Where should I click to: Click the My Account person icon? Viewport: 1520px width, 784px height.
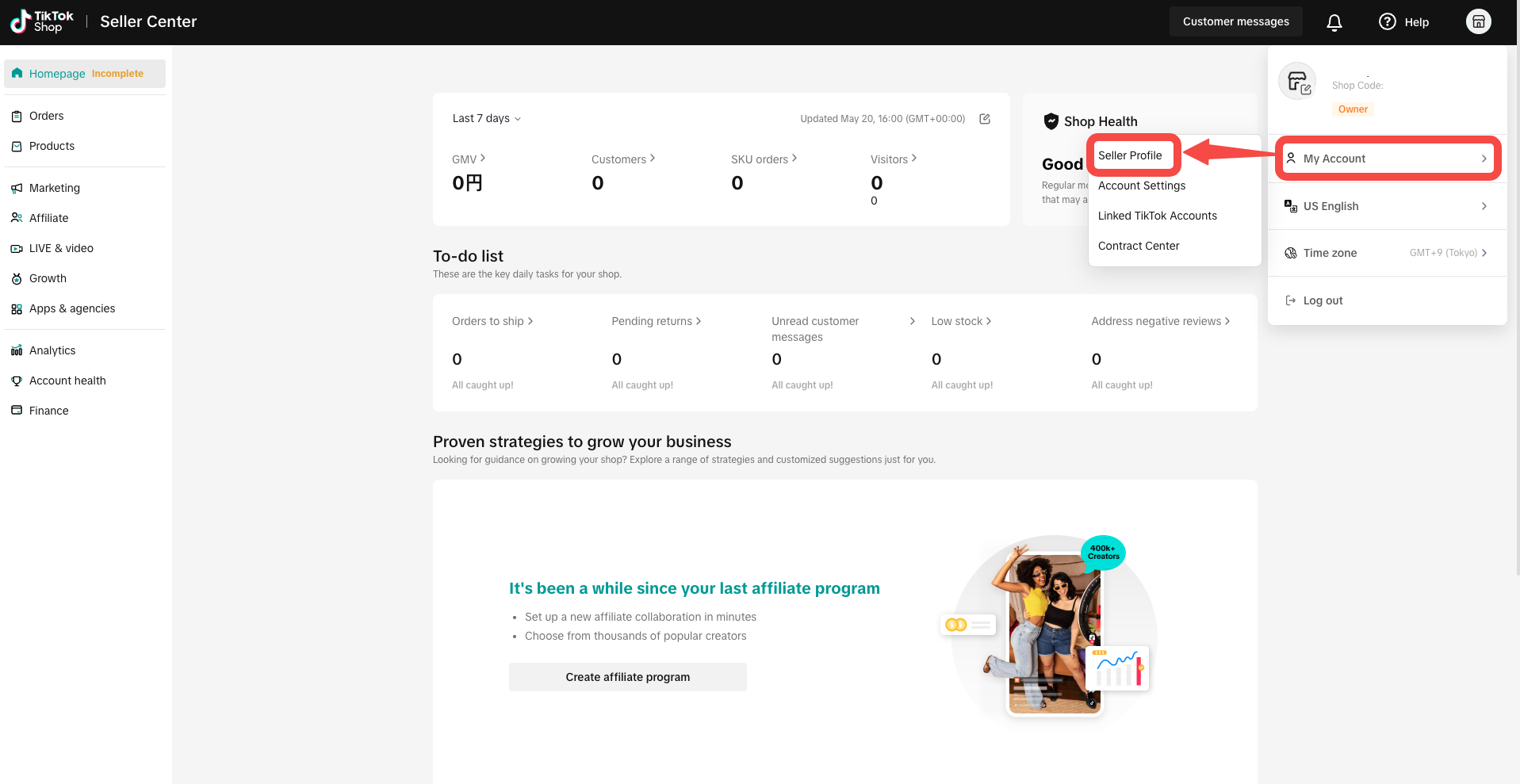tap(1291, 159)
